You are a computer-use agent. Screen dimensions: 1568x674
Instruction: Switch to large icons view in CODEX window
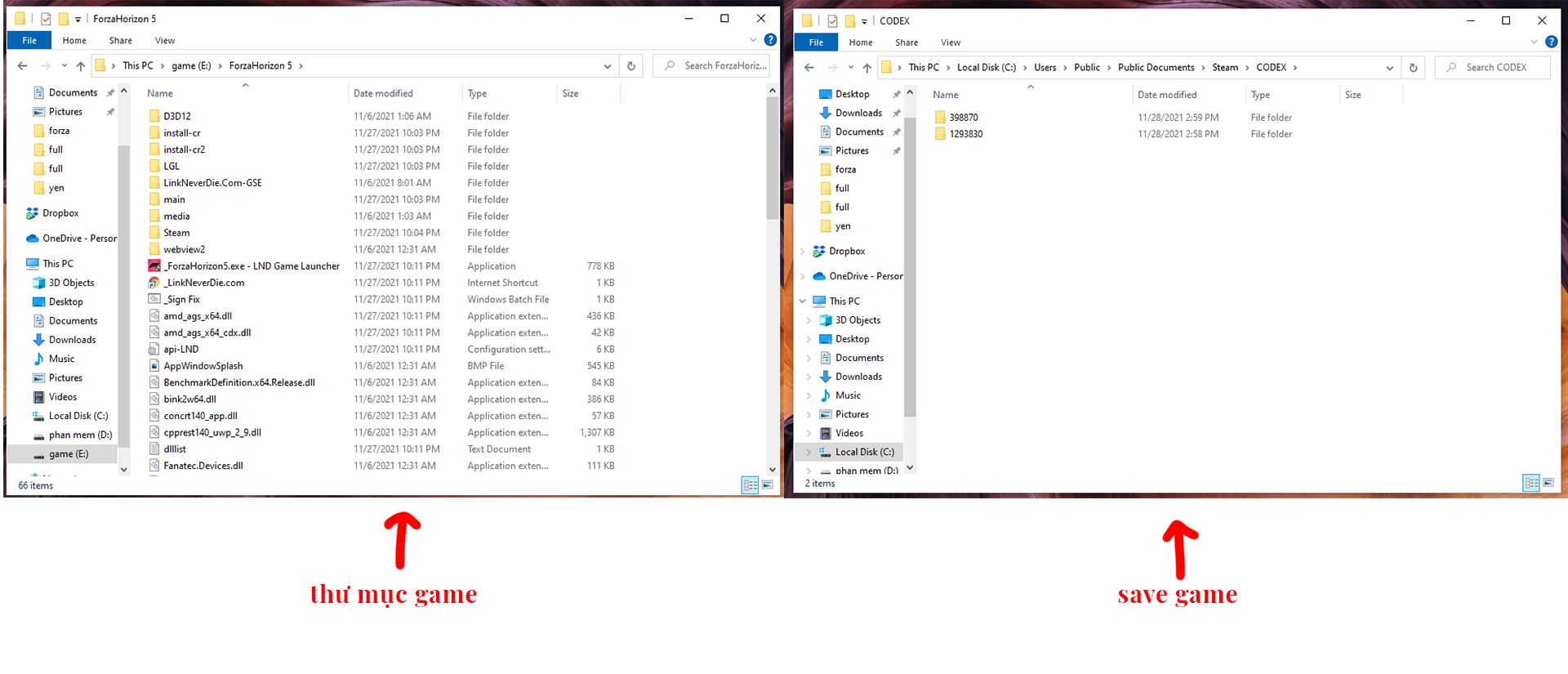click(1548, 483)
